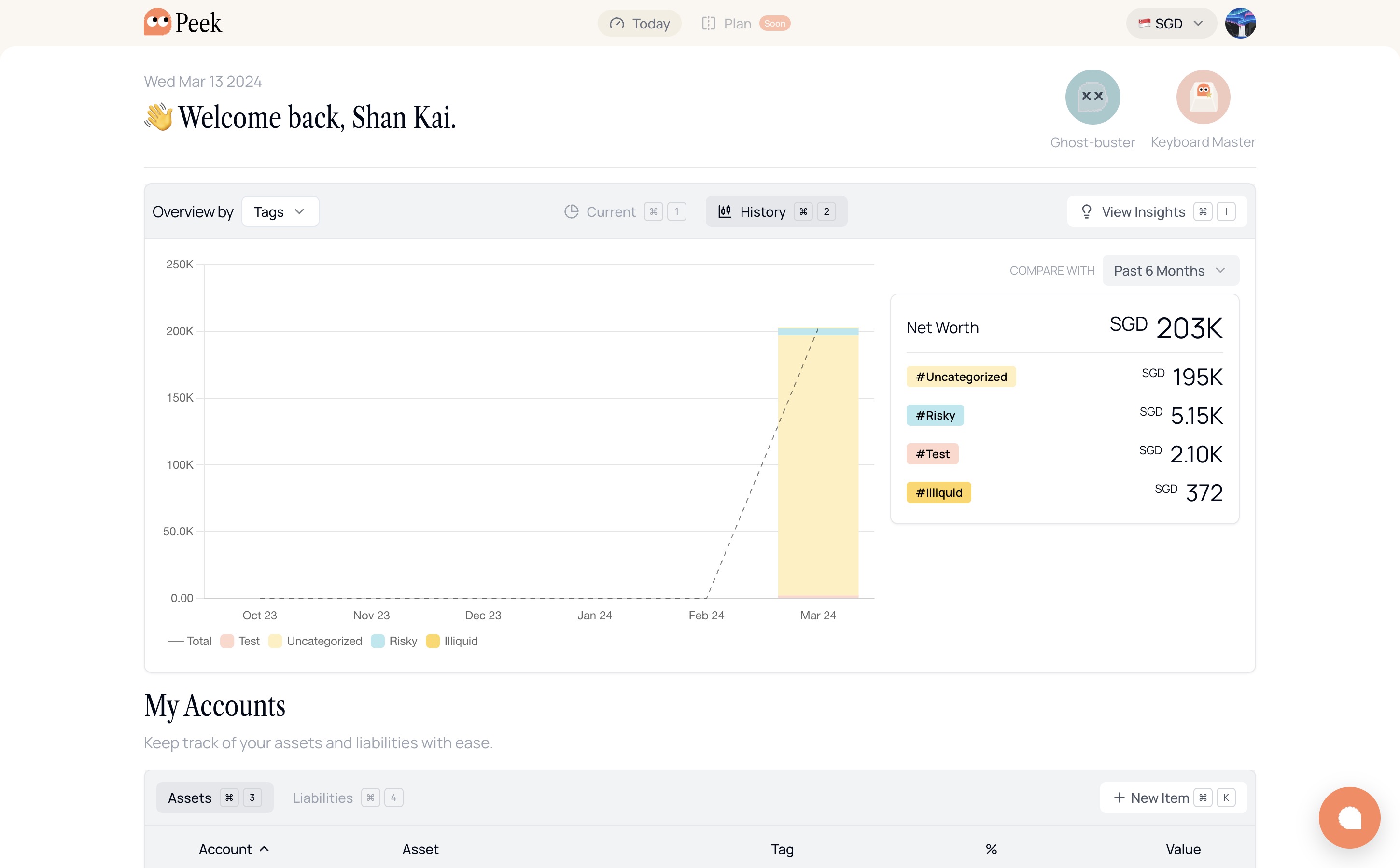Click the History chart icon
The width and height of the screenshot is (1400, 868).
pyautogui.click(x=725, y=212)
